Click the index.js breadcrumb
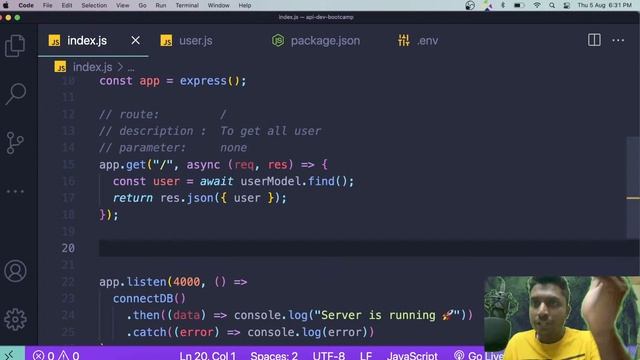Screen dimensions: 640x360 pos(92,67)
